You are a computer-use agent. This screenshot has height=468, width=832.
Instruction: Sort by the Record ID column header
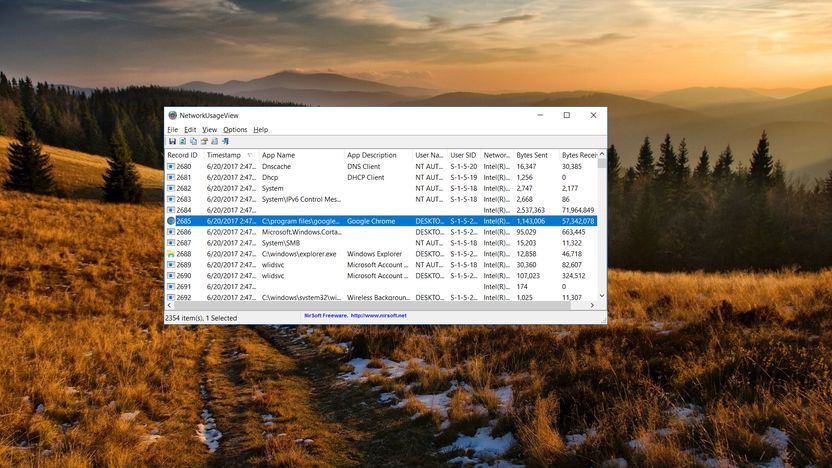pos(184,155)
